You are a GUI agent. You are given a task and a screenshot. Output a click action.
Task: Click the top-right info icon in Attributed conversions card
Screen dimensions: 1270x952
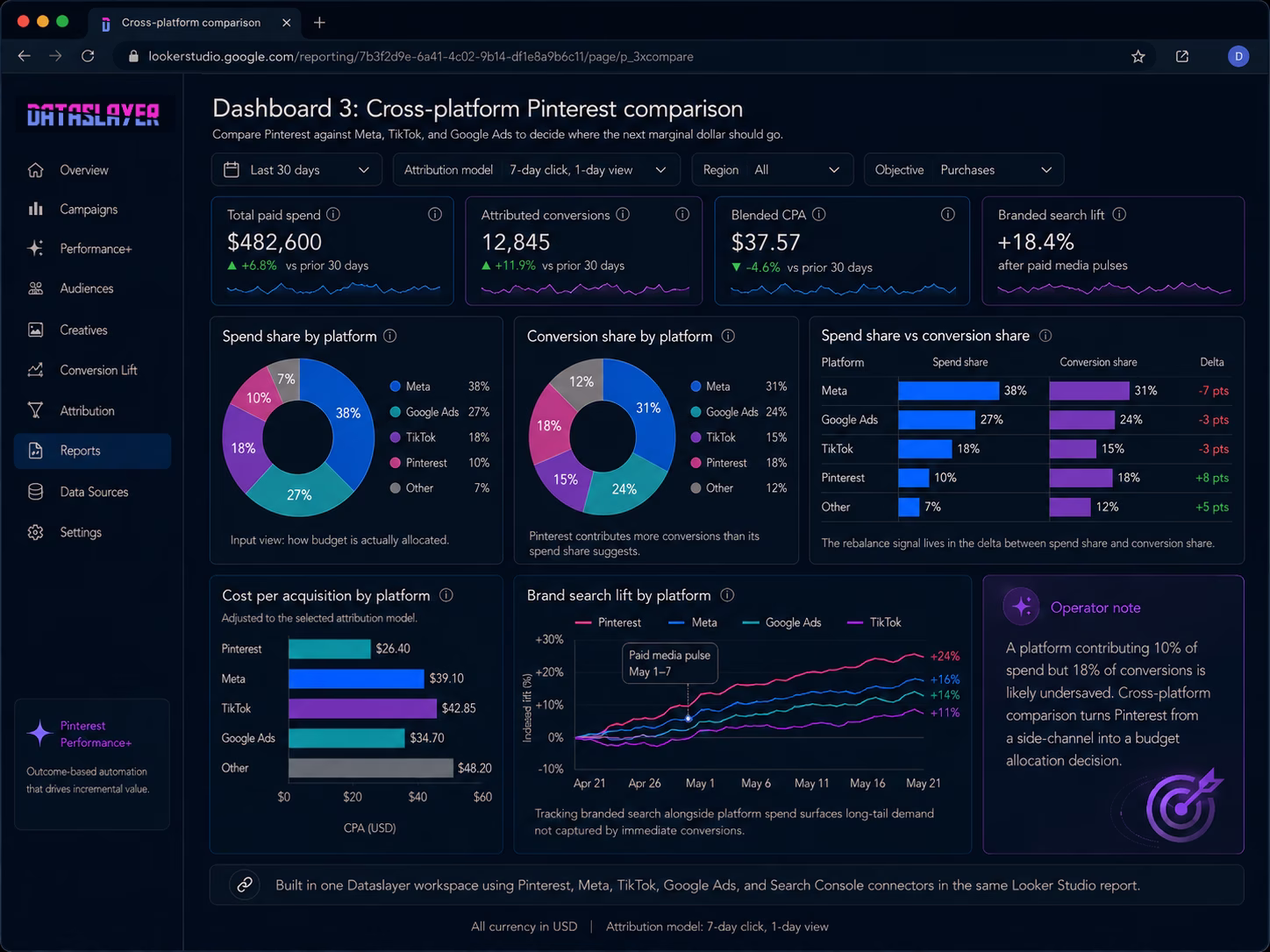click(682, 215)
